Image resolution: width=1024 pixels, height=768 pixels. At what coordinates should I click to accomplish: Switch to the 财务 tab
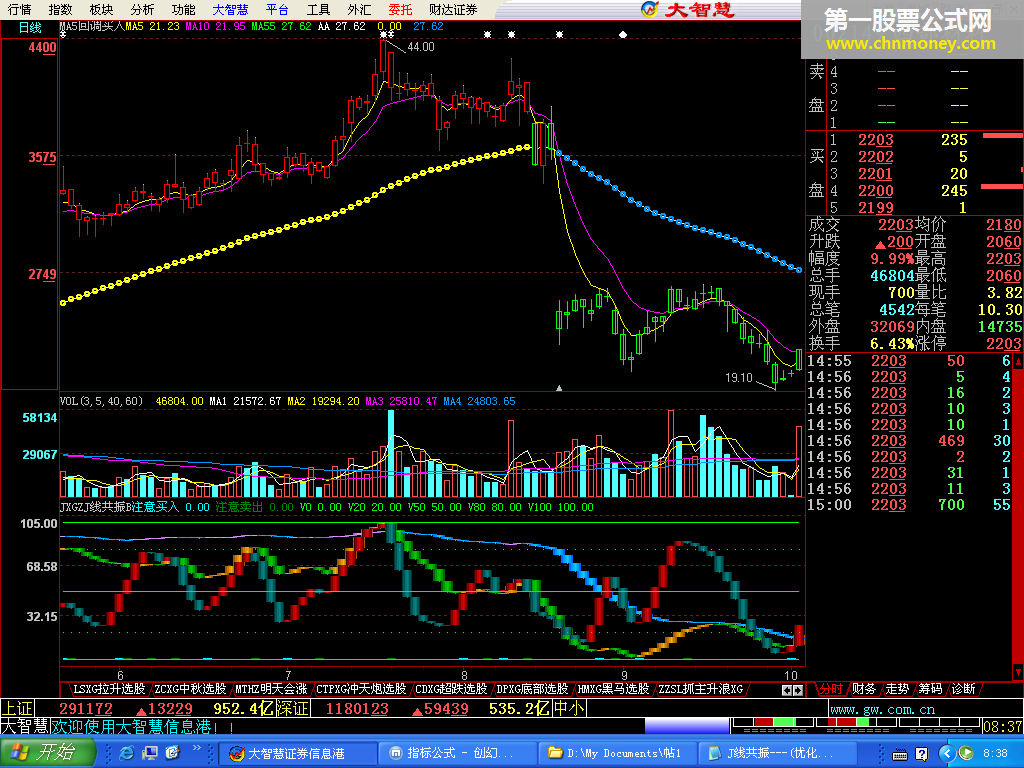[863, 689]
